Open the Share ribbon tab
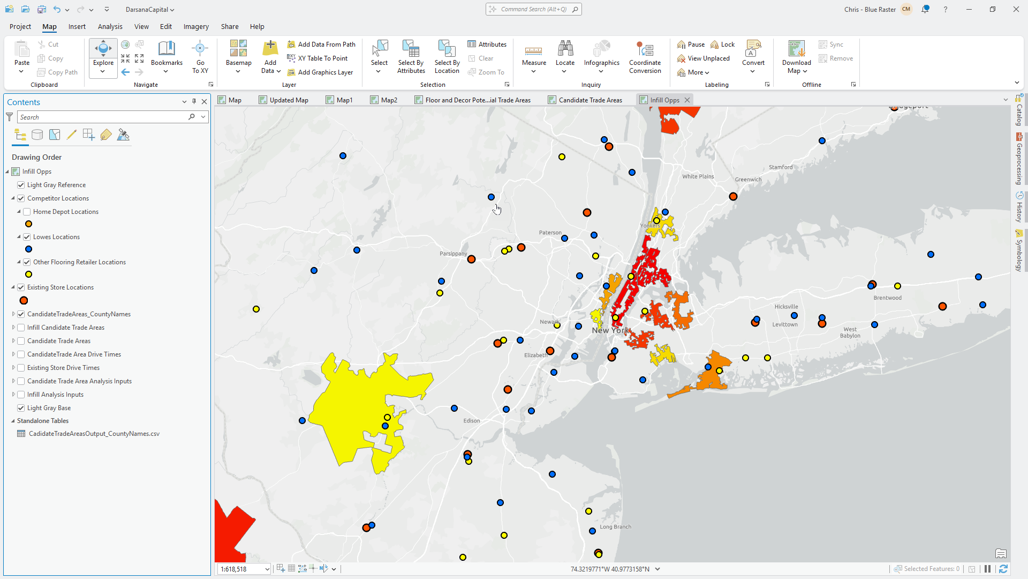1028x579 pixels. [229, 27]
